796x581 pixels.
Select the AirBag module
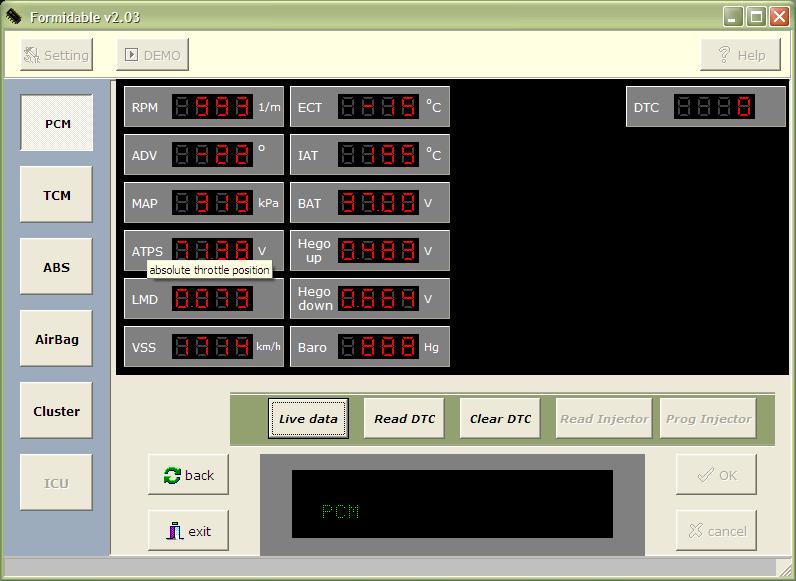[57, 339]
